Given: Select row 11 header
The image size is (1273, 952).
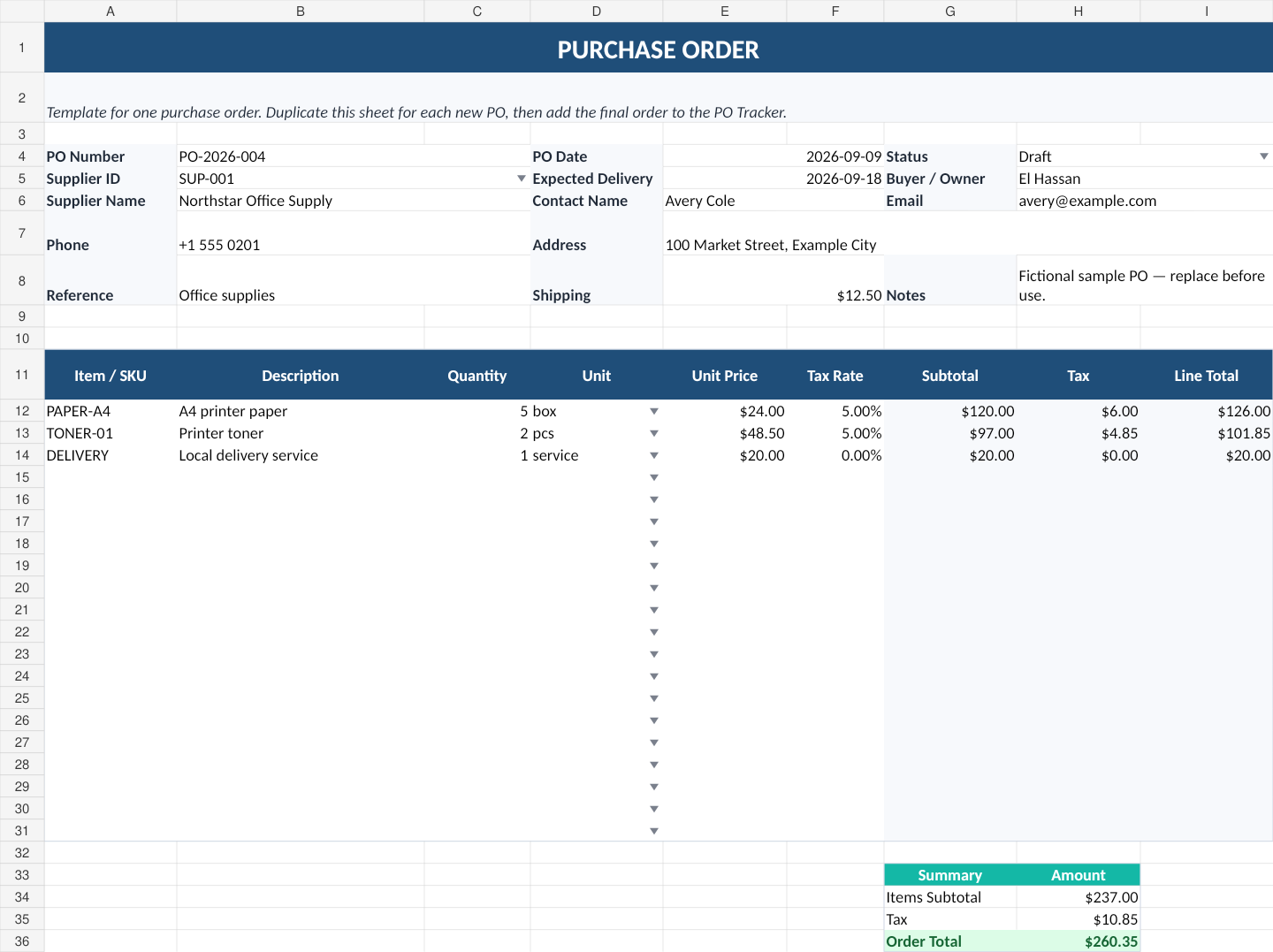Looking at the screenshot, I should point(22,375).
